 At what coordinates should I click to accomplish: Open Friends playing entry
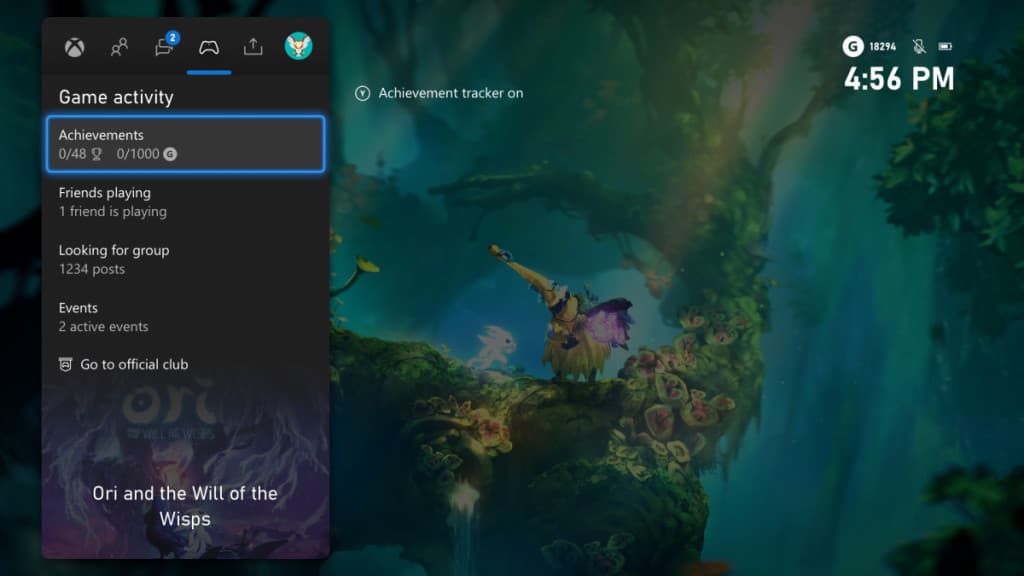[x=185, y=202]
